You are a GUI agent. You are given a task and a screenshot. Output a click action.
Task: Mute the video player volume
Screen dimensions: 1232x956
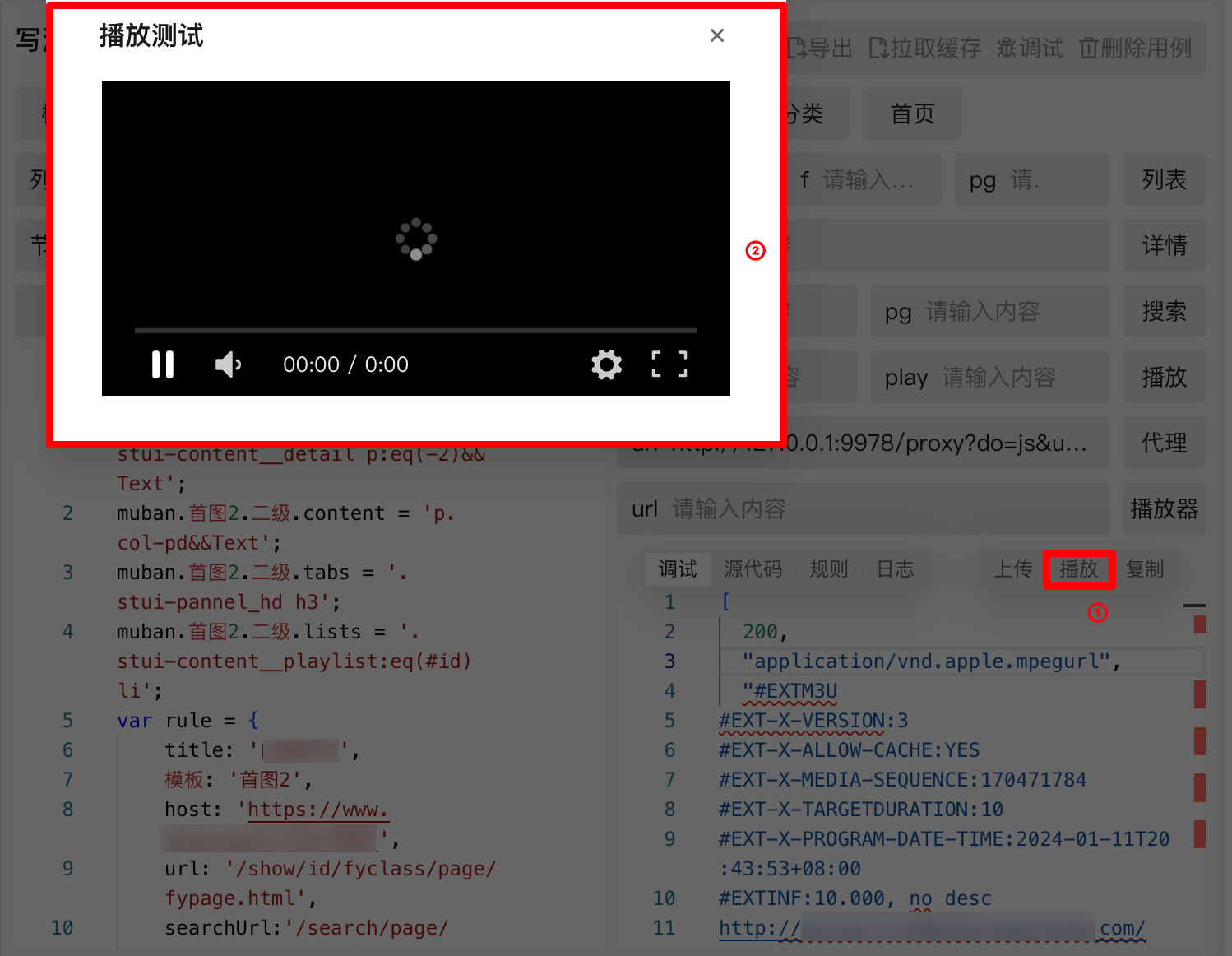point(228,364)
